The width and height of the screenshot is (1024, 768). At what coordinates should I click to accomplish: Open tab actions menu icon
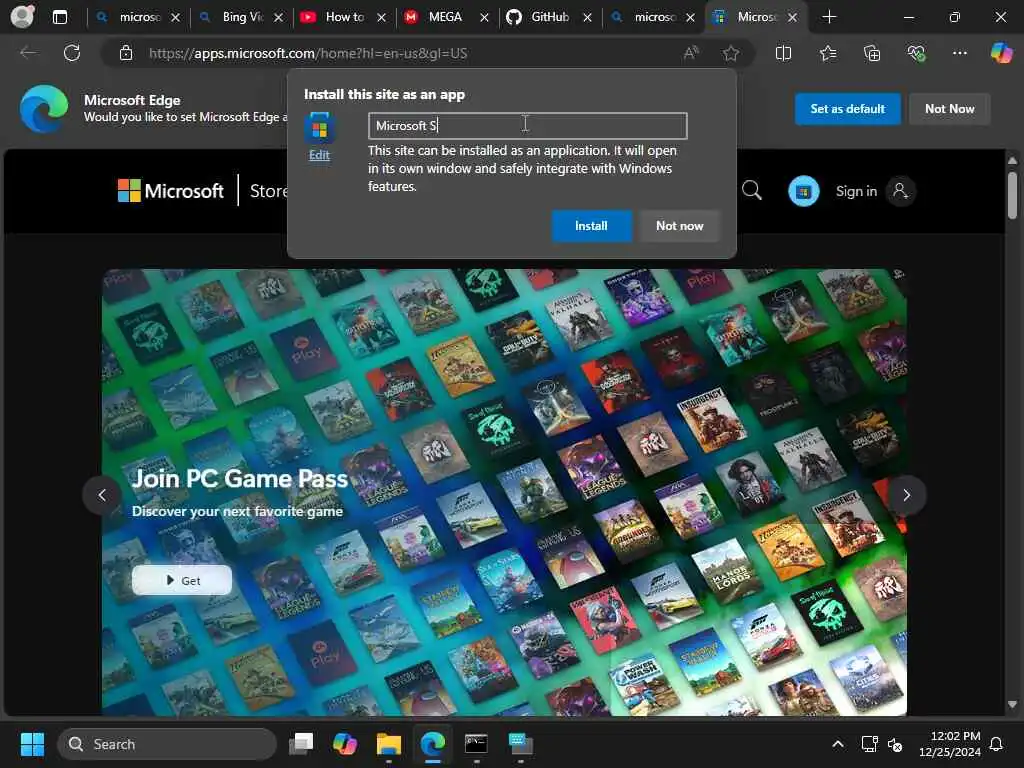tap(59, 17)
